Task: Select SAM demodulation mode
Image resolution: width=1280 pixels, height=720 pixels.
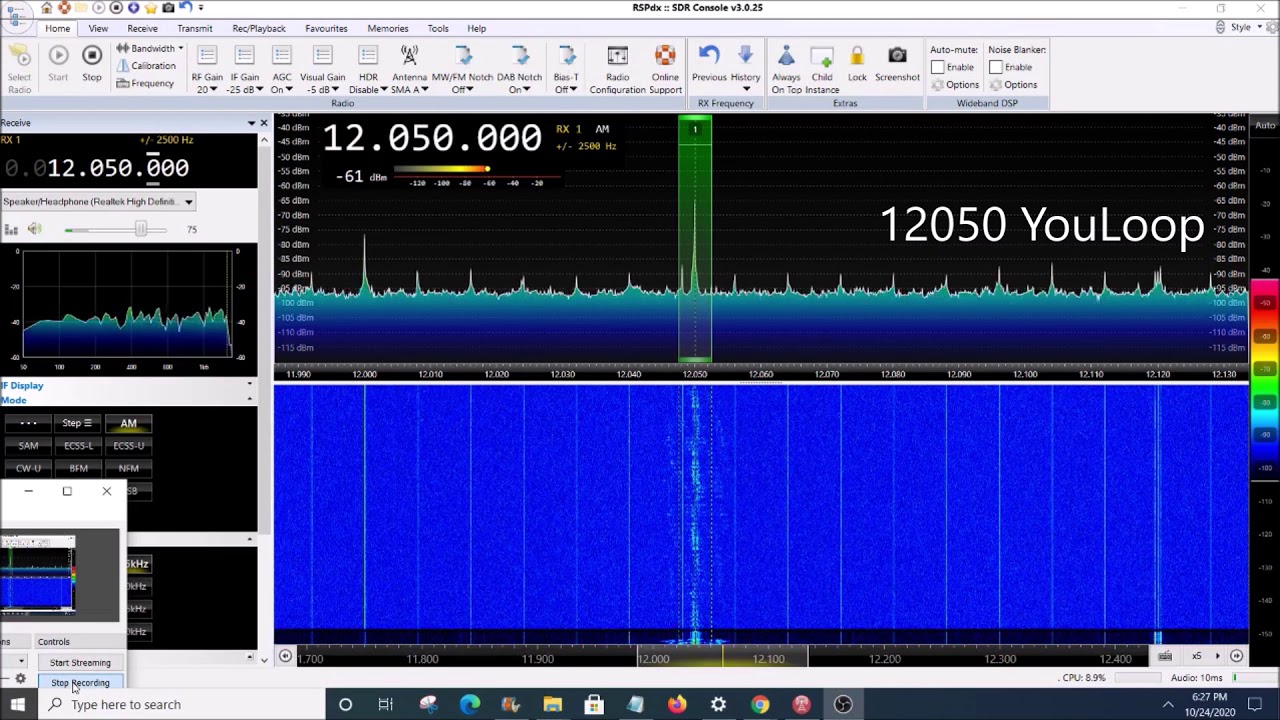Action: pyautogui.click(x=28, y=446)
